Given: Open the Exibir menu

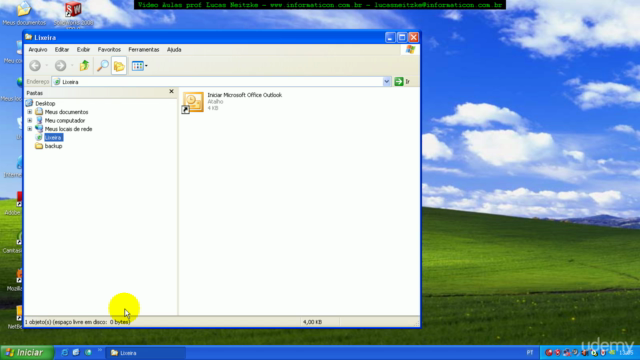Looking at the screenshot, I should click(83, 49).
